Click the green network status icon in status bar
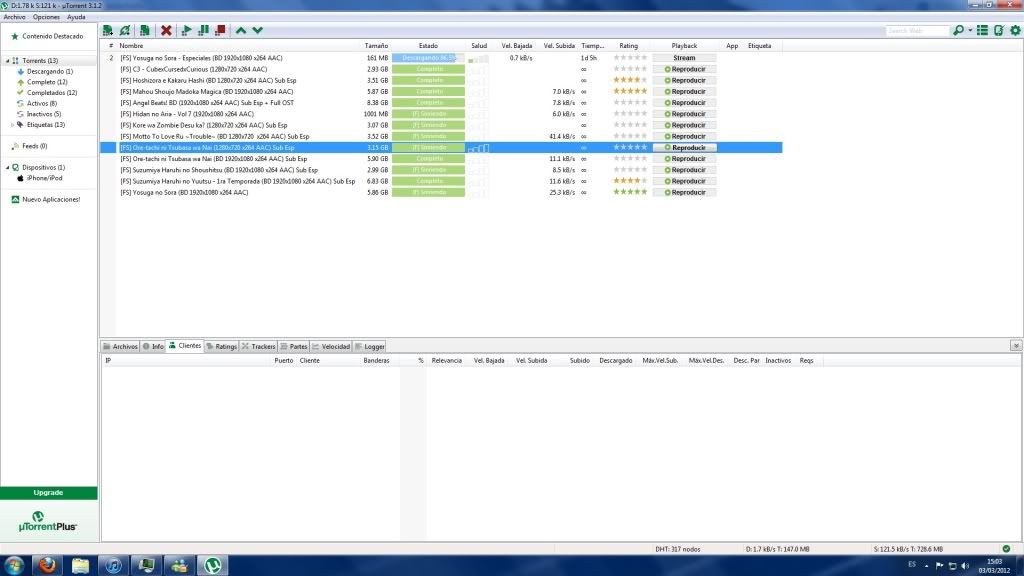Image resolution: width=1024 pixels, height=576 pixels. tap(1006, 549)
